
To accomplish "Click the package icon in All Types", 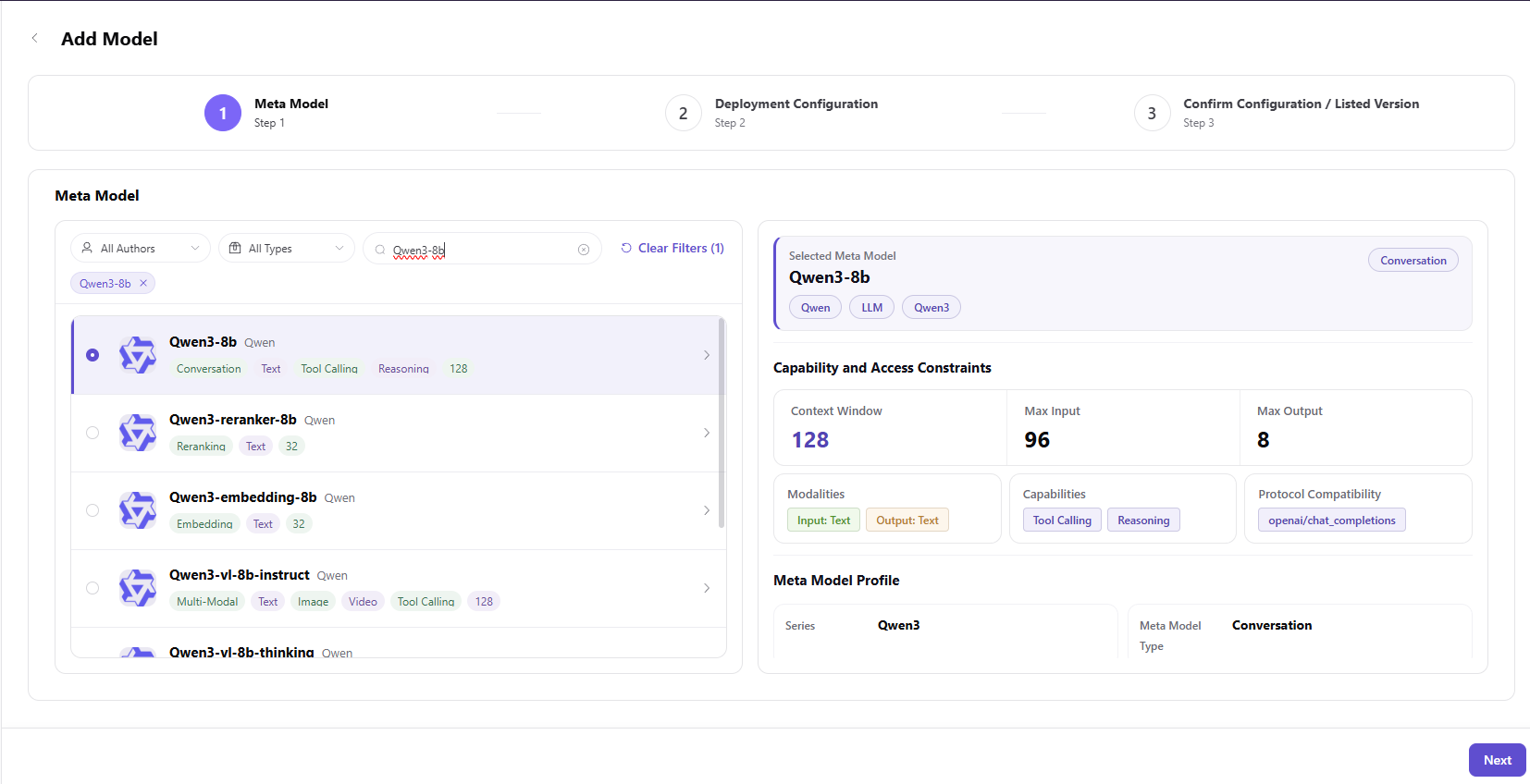I will pyautogui.click(x=235, y=248).
